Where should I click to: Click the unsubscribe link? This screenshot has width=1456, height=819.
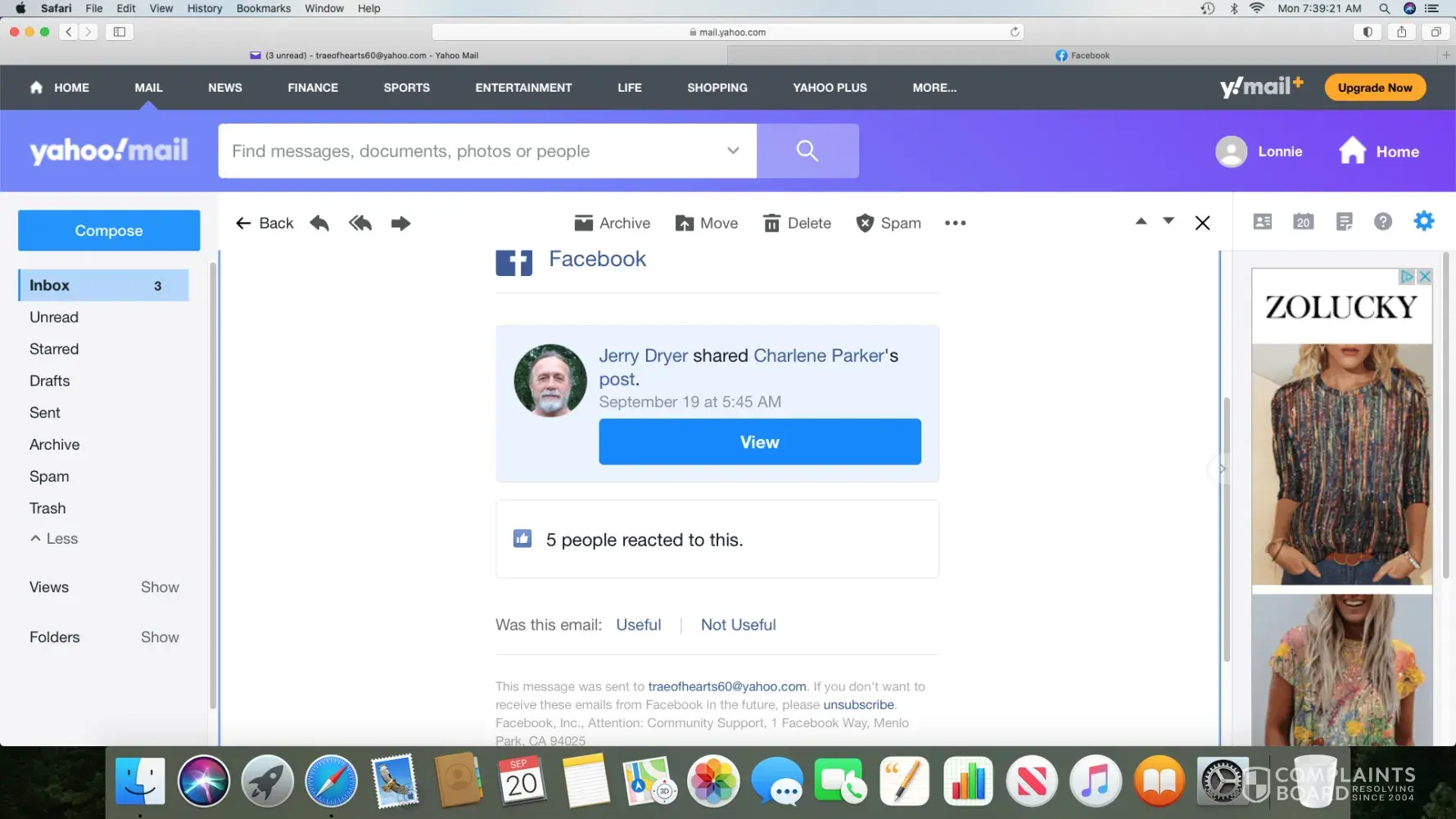coord(858,704)
